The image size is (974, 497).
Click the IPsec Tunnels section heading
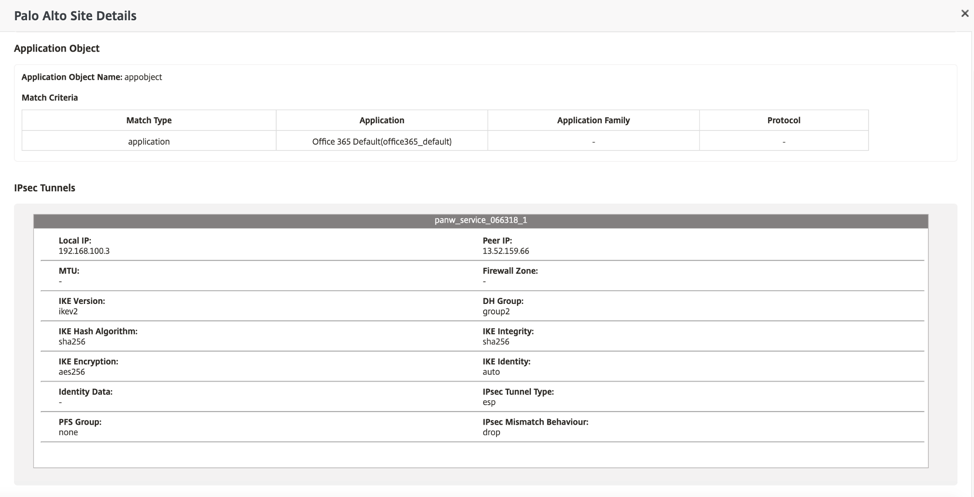coord(45,188)
